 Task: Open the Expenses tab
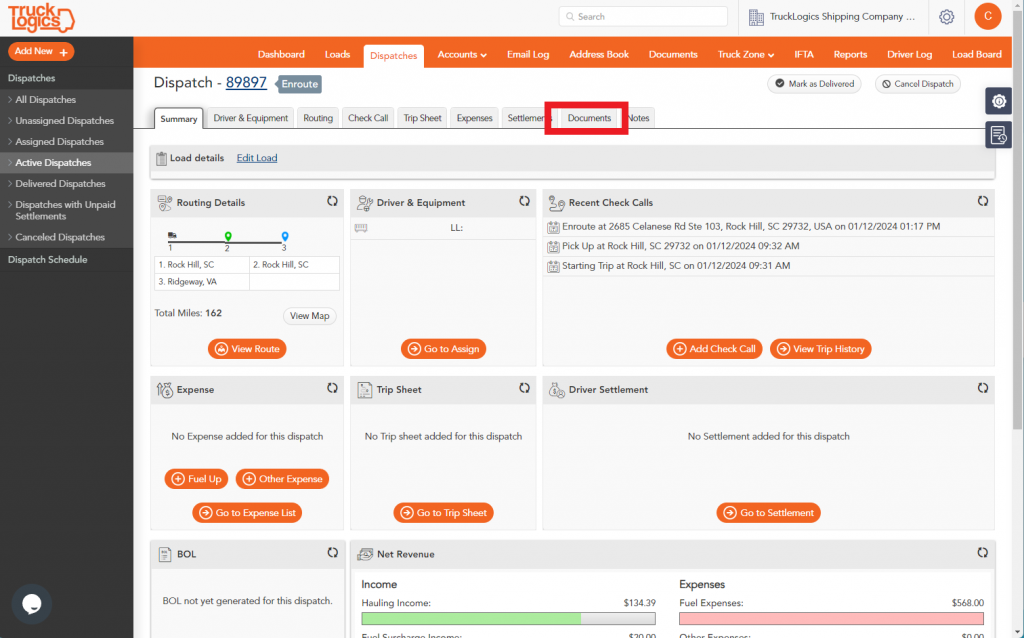tap(474, 118)
